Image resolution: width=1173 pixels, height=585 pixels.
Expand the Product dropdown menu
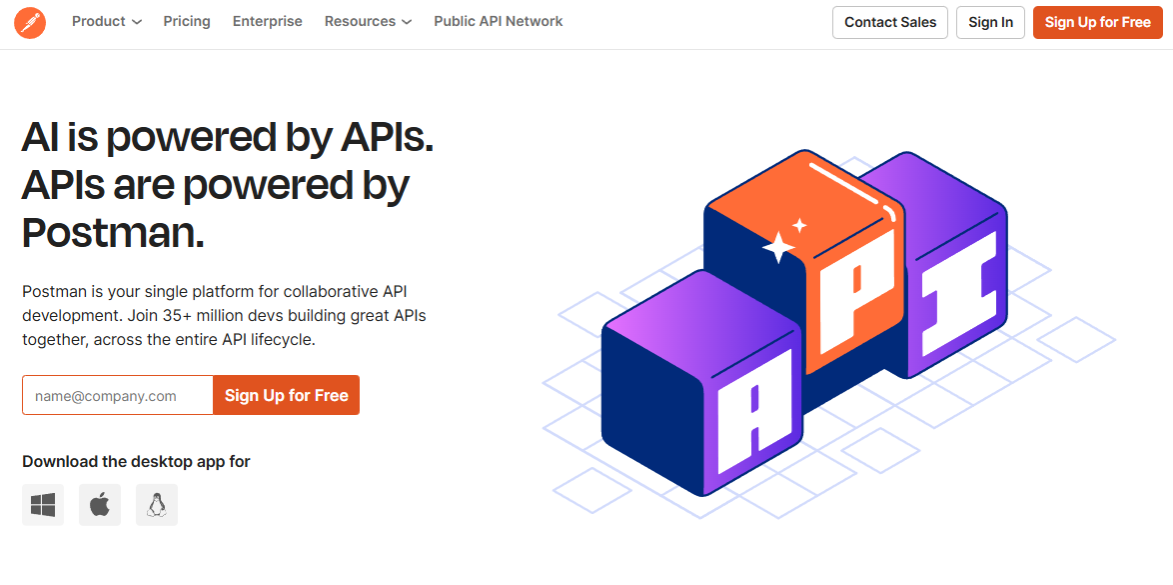coord(106,22)
